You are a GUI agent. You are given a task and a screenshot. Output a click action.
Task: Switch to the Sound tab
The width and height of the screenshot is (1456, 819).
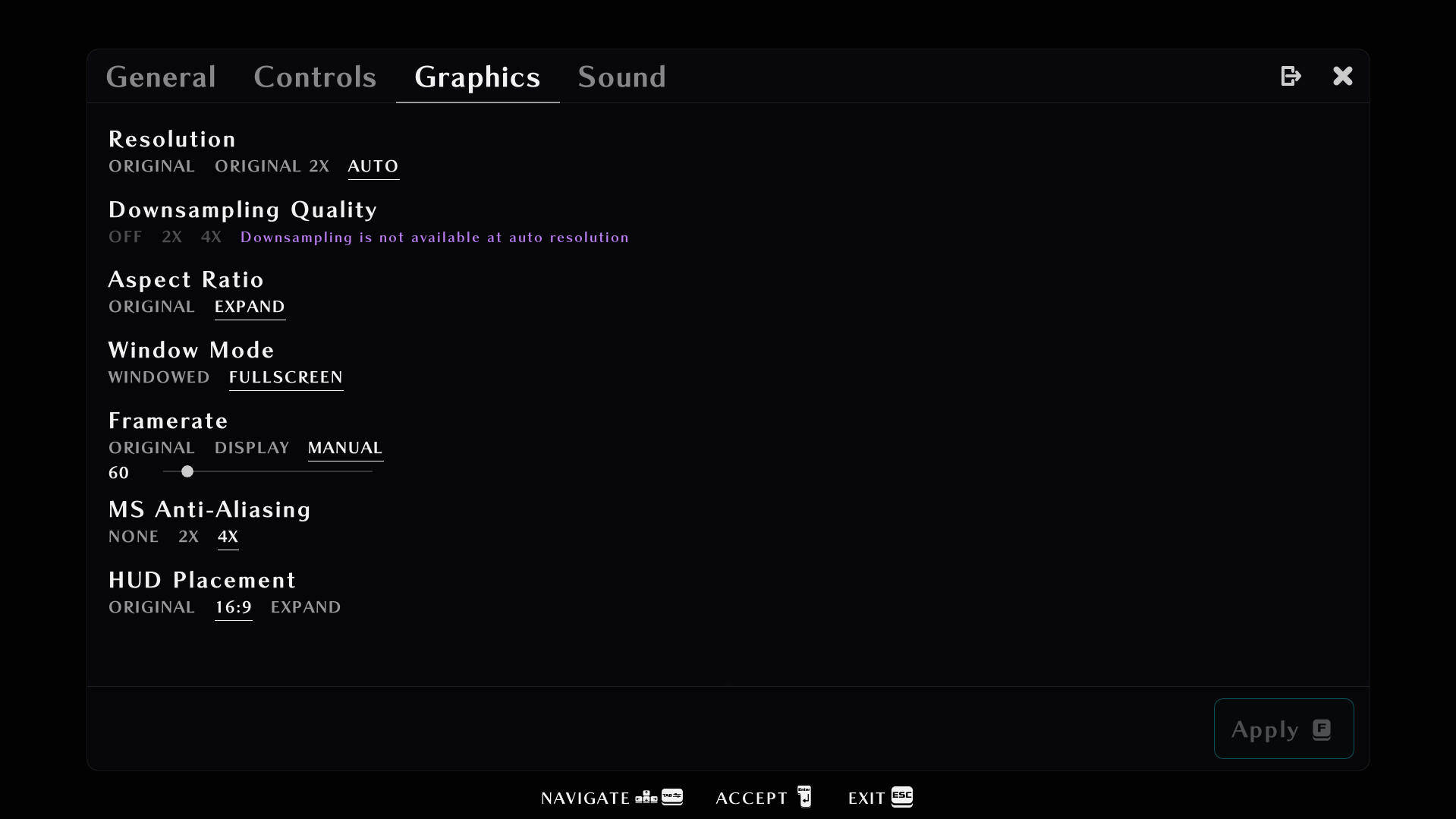click(x=621, y=77)
